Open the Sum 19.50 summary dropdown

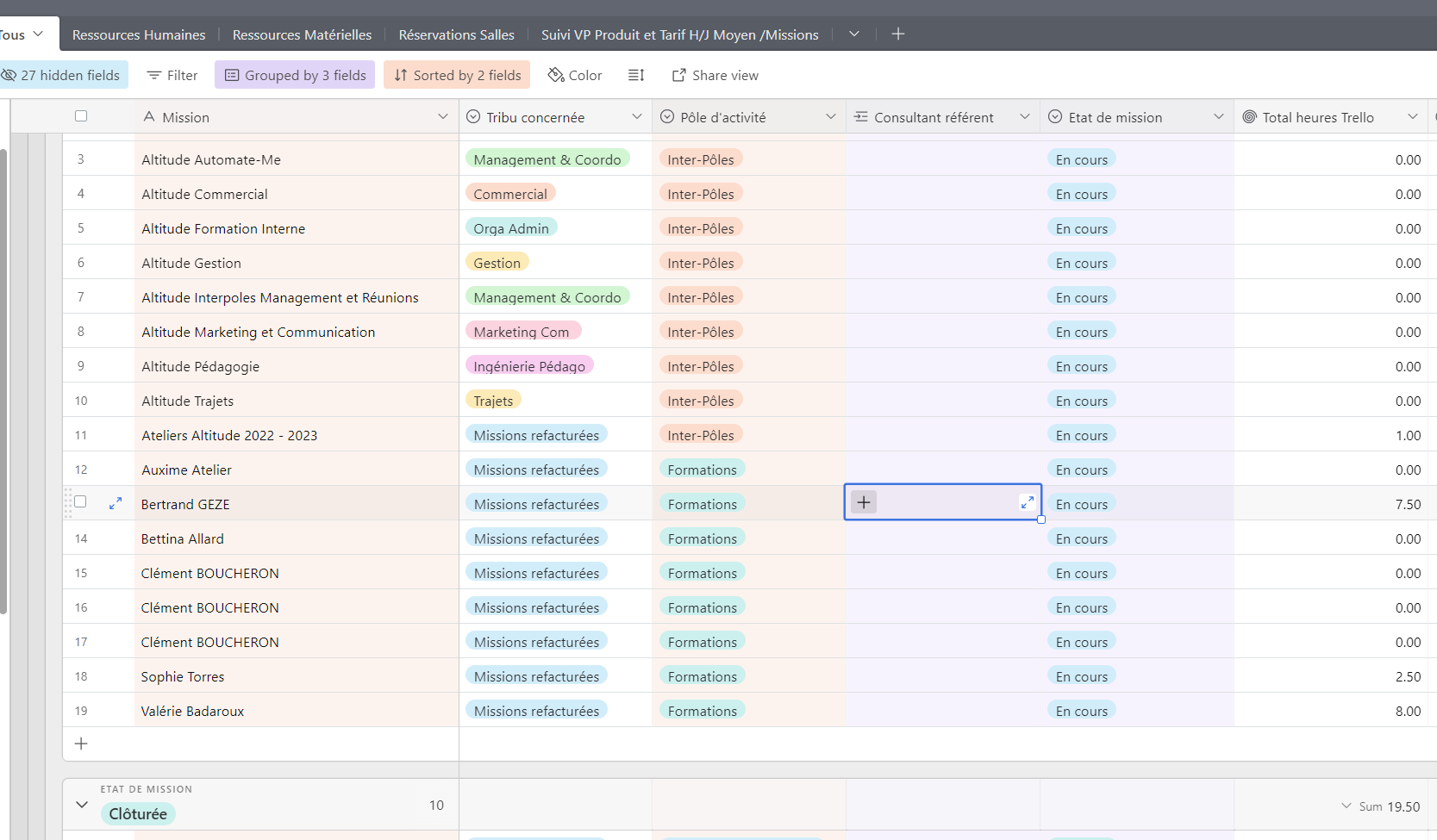[1381, 806]
